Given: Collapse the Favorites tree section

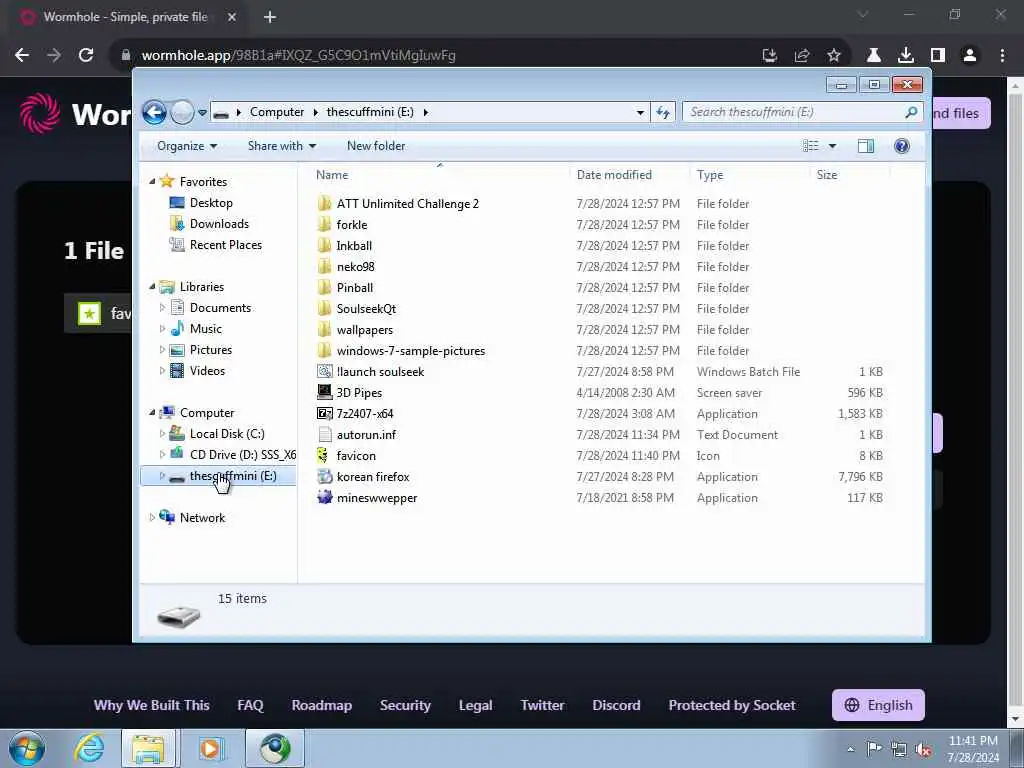Looking at the screenshot, I should 152,182.
